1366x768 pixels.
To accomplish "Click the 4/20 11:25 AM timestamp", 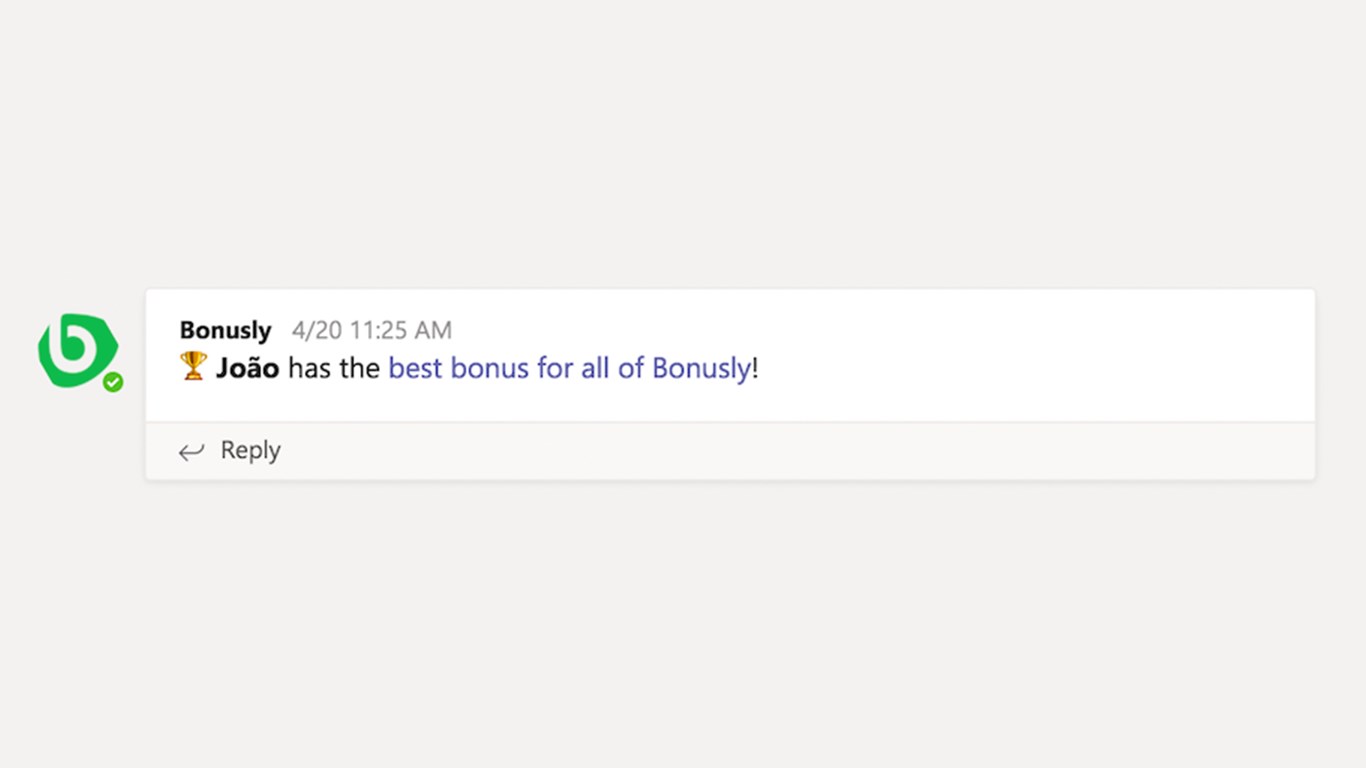I will pyautogui.click(x=371, y=330).
